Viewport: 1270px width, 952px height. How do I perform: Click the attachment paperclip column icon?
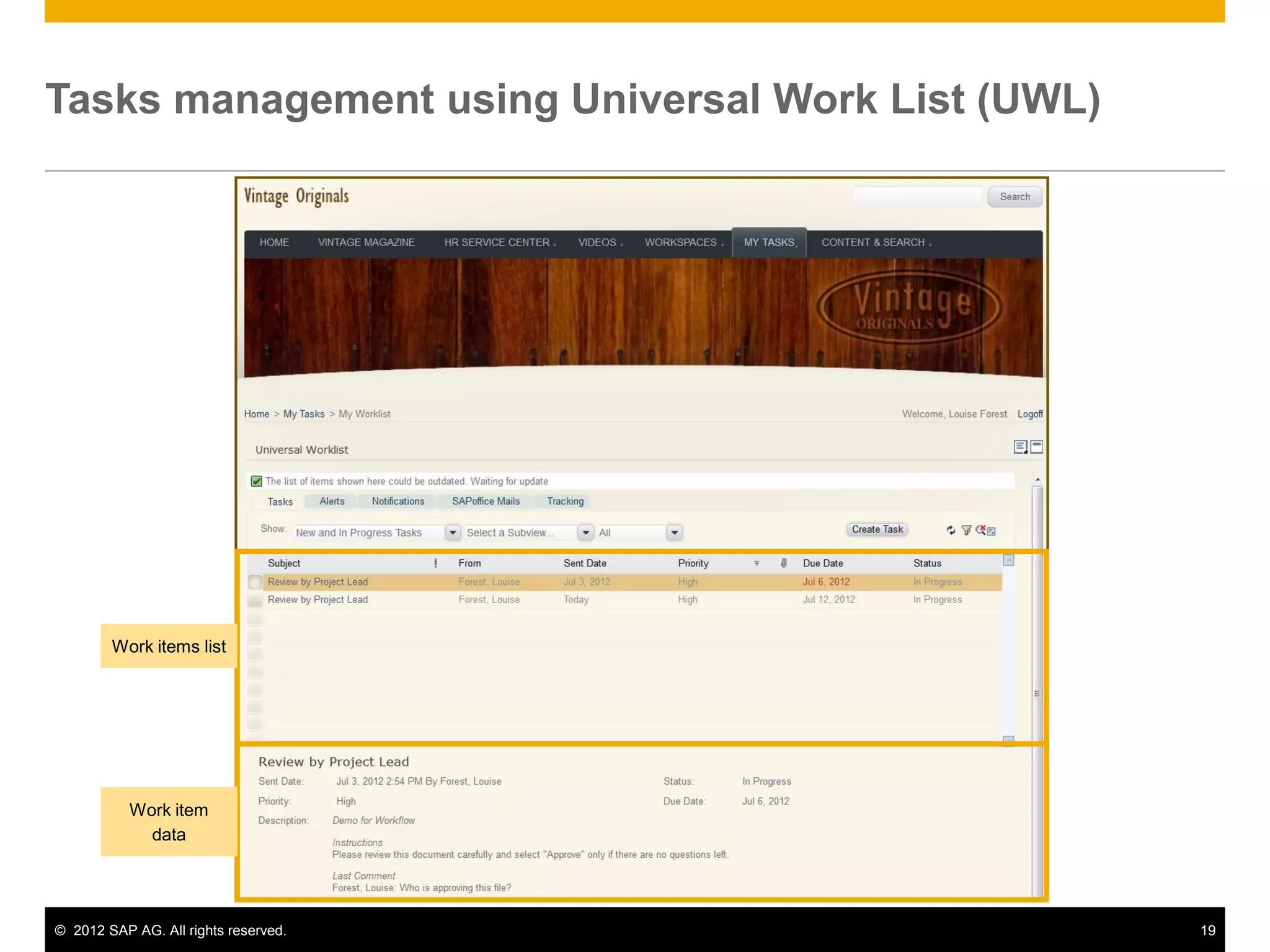tap(784, 563)
